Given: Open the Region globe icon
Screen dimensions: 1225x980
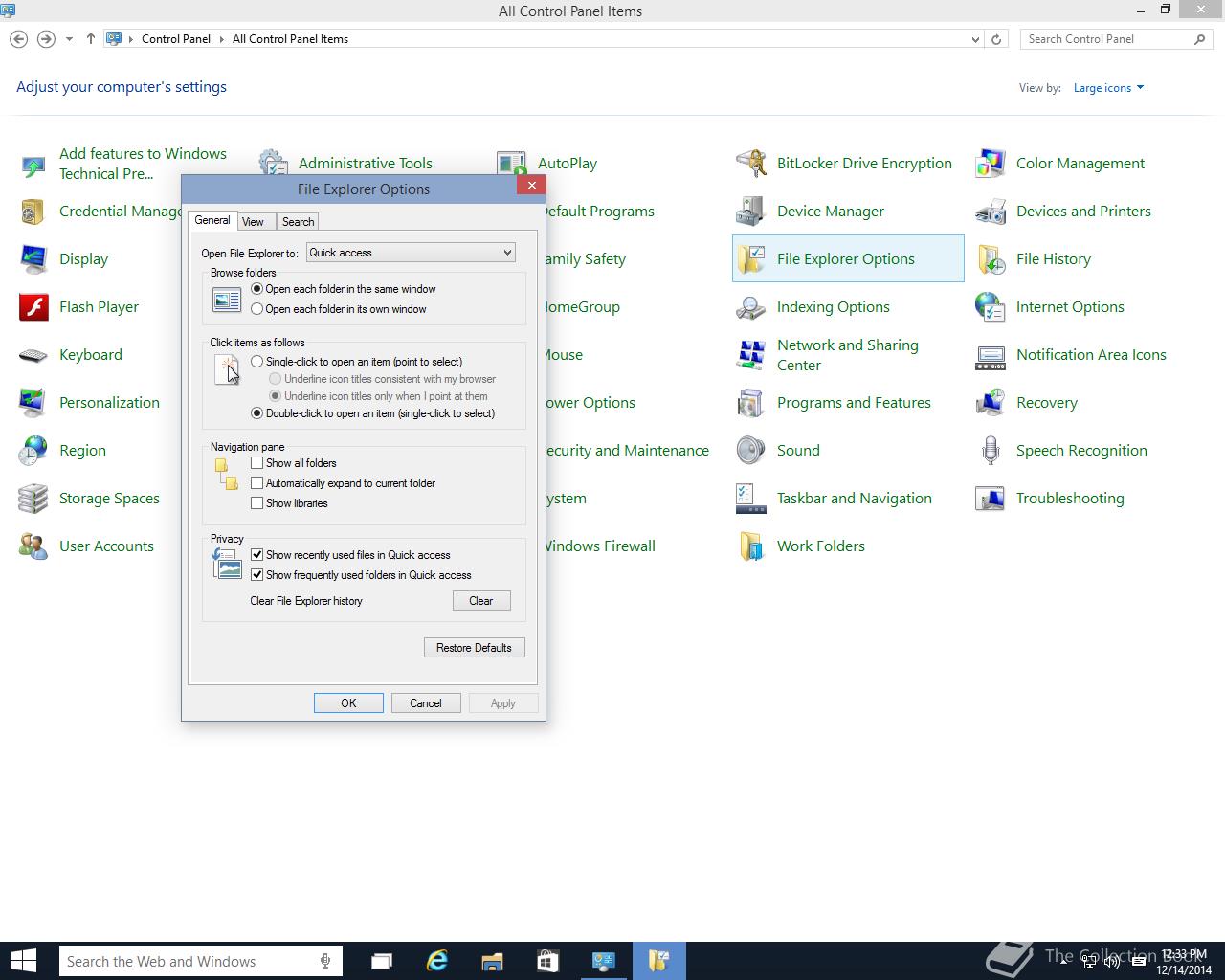Looking at the screenshot, I should (33, 451).
